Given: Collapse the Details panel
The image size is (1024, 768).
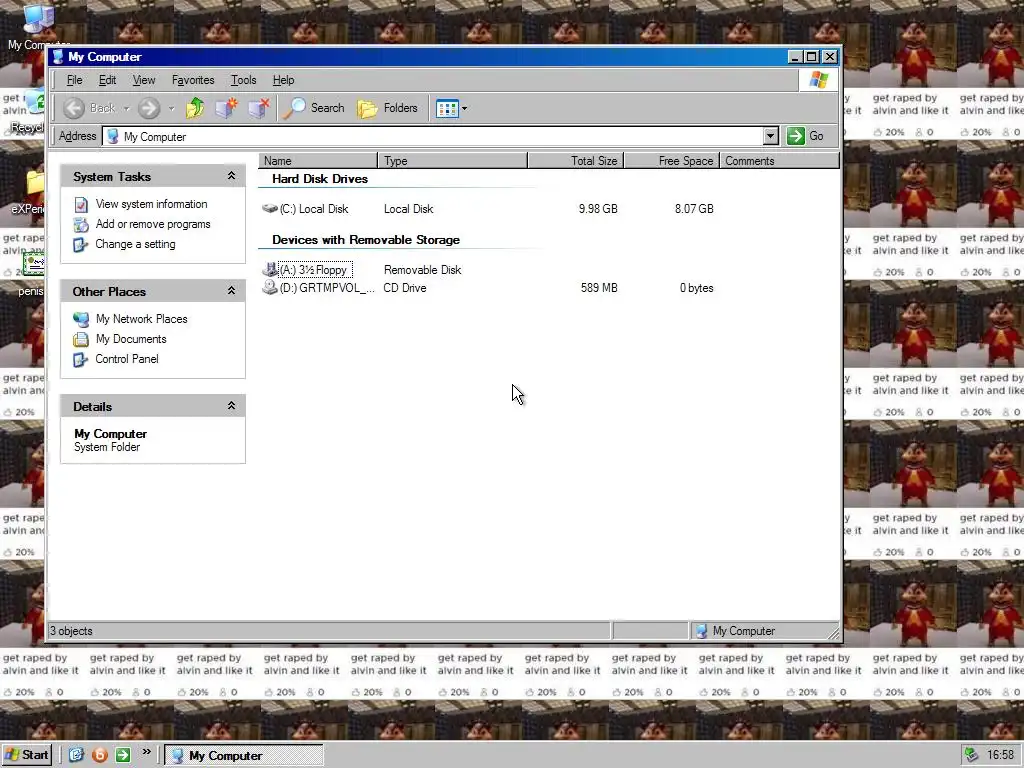Looking at the screenshot, I should (x=231, y=406).
